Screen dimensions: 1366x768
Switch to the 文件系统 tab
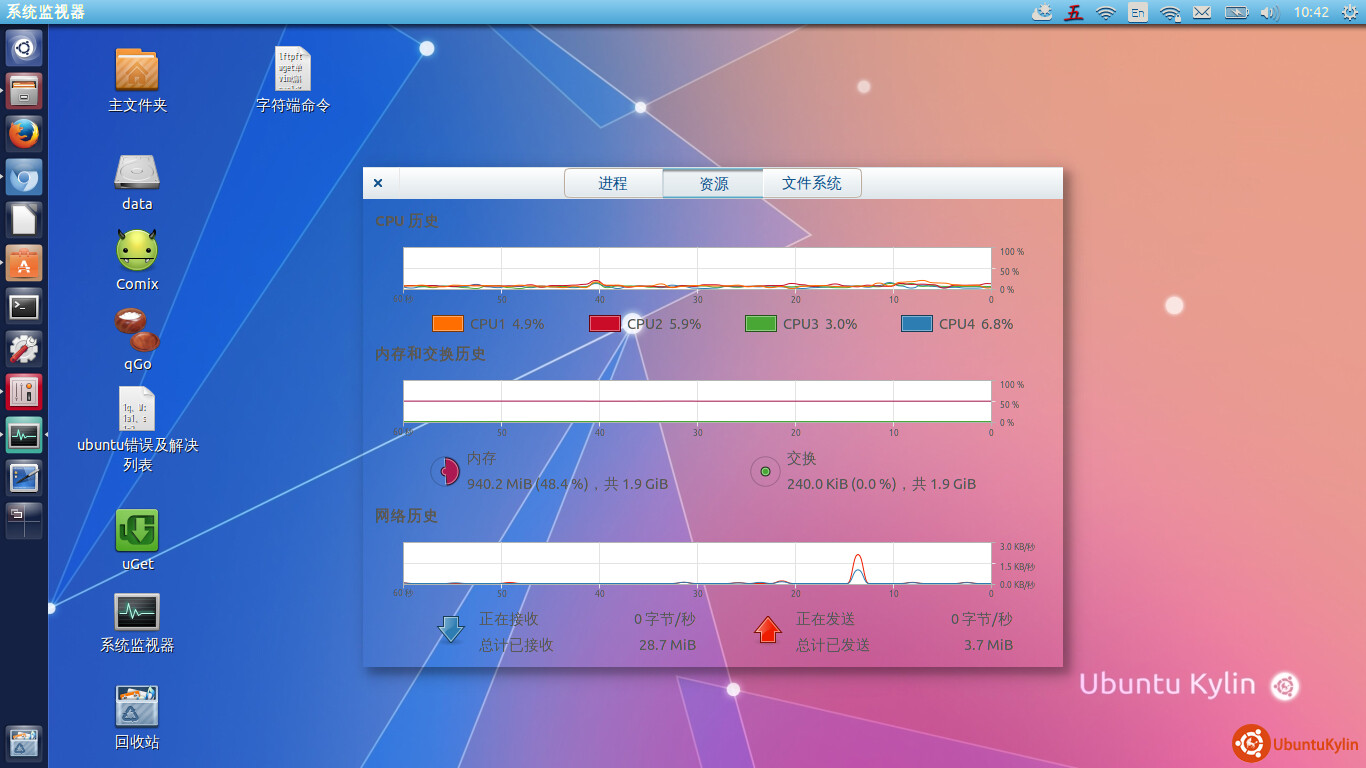click(811, 184)
